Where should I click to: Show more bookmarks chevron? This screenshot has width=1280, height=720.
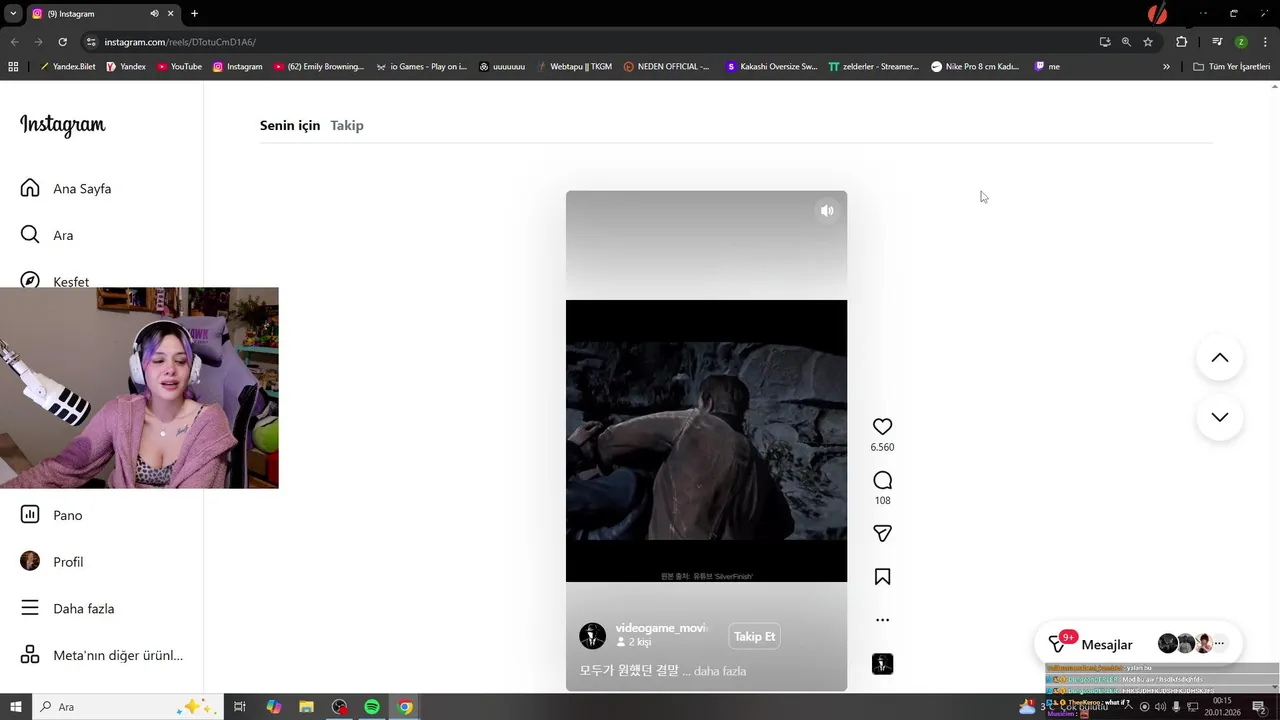coord(1166,67)
